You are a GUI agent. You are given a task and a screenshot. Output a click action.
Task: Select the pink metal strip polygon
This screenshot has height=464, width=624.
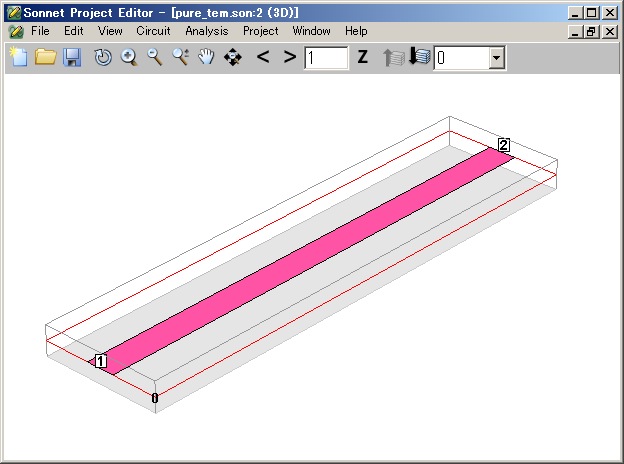(x=301, y=261)
